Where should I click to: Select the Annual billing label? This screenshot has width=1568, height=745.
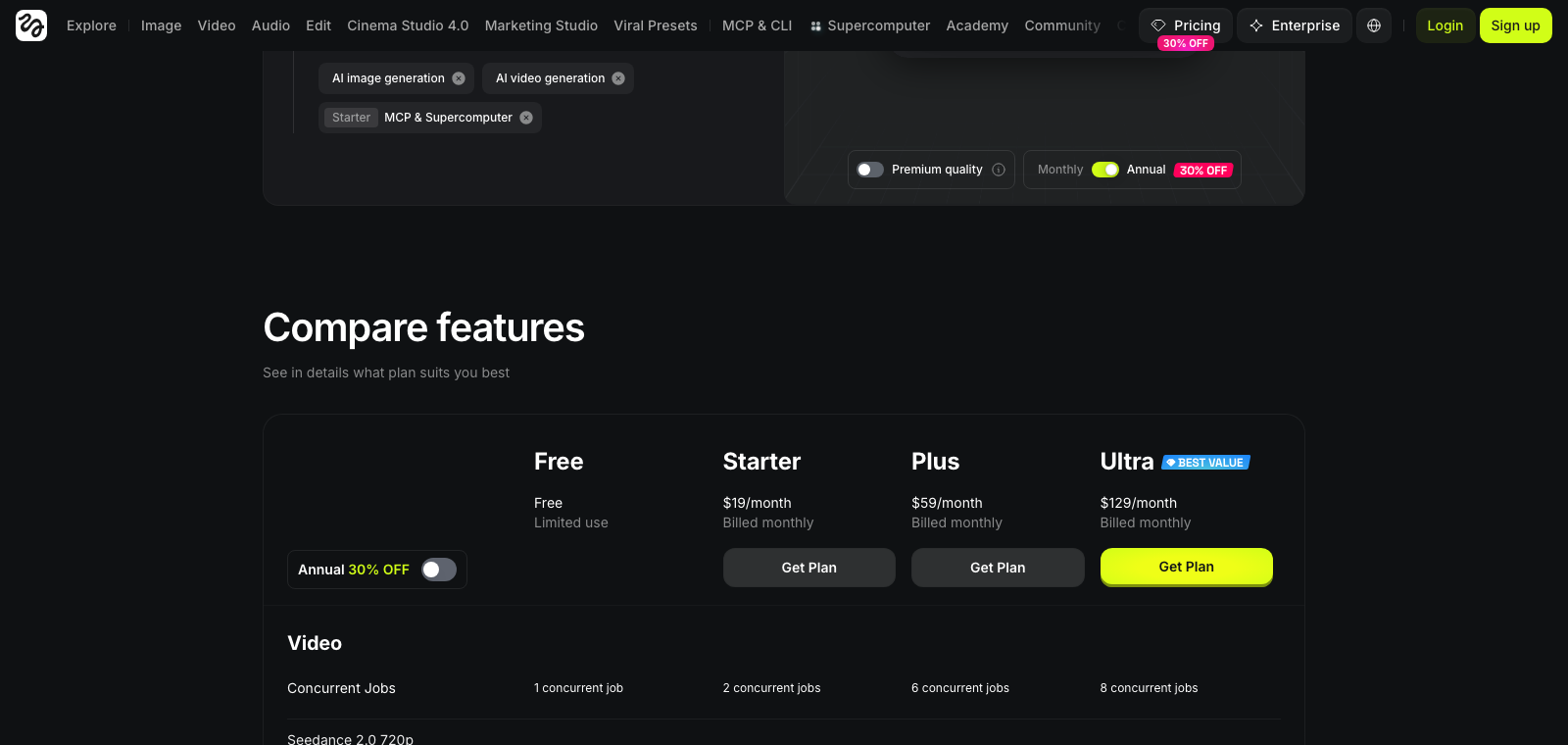pos(1146,170)
